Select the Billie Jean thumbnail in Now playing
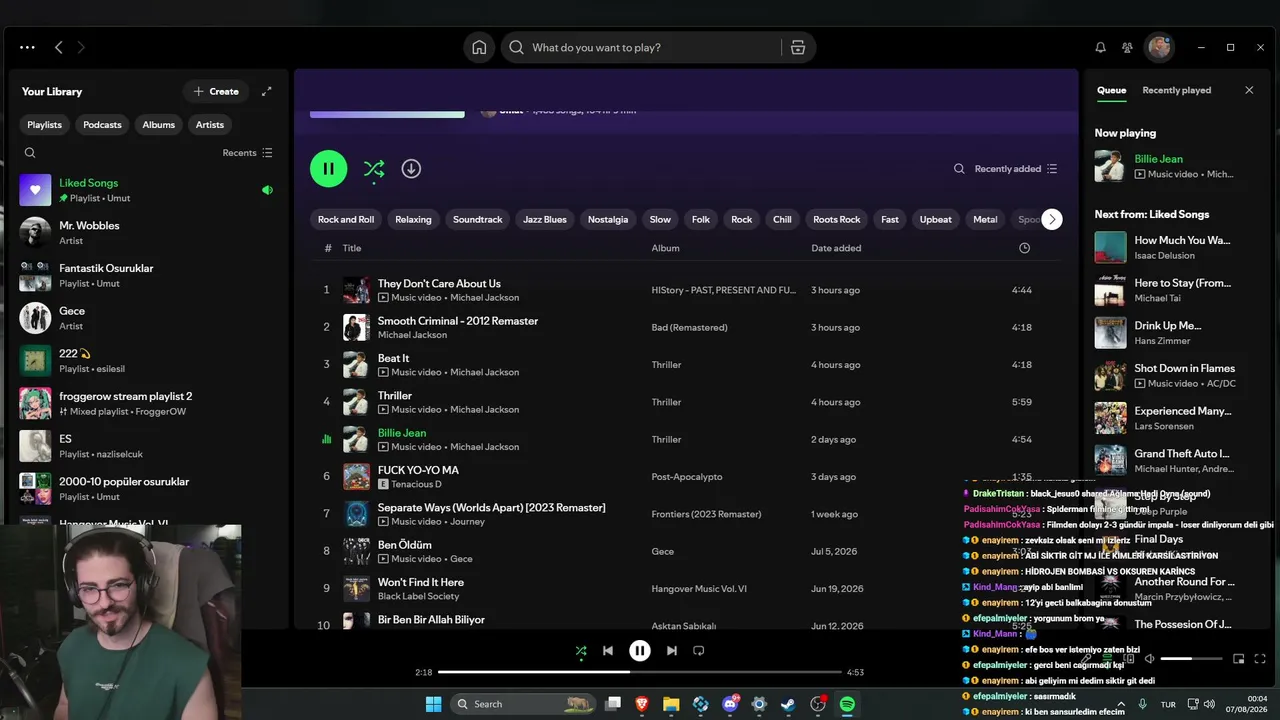 1110,166
